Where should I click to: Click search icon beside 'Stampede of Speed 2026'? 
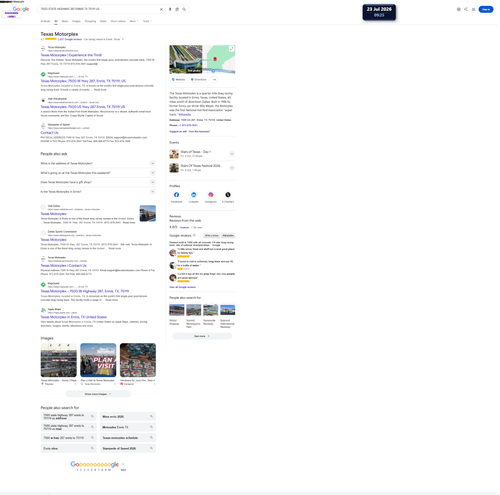(151, 448)
